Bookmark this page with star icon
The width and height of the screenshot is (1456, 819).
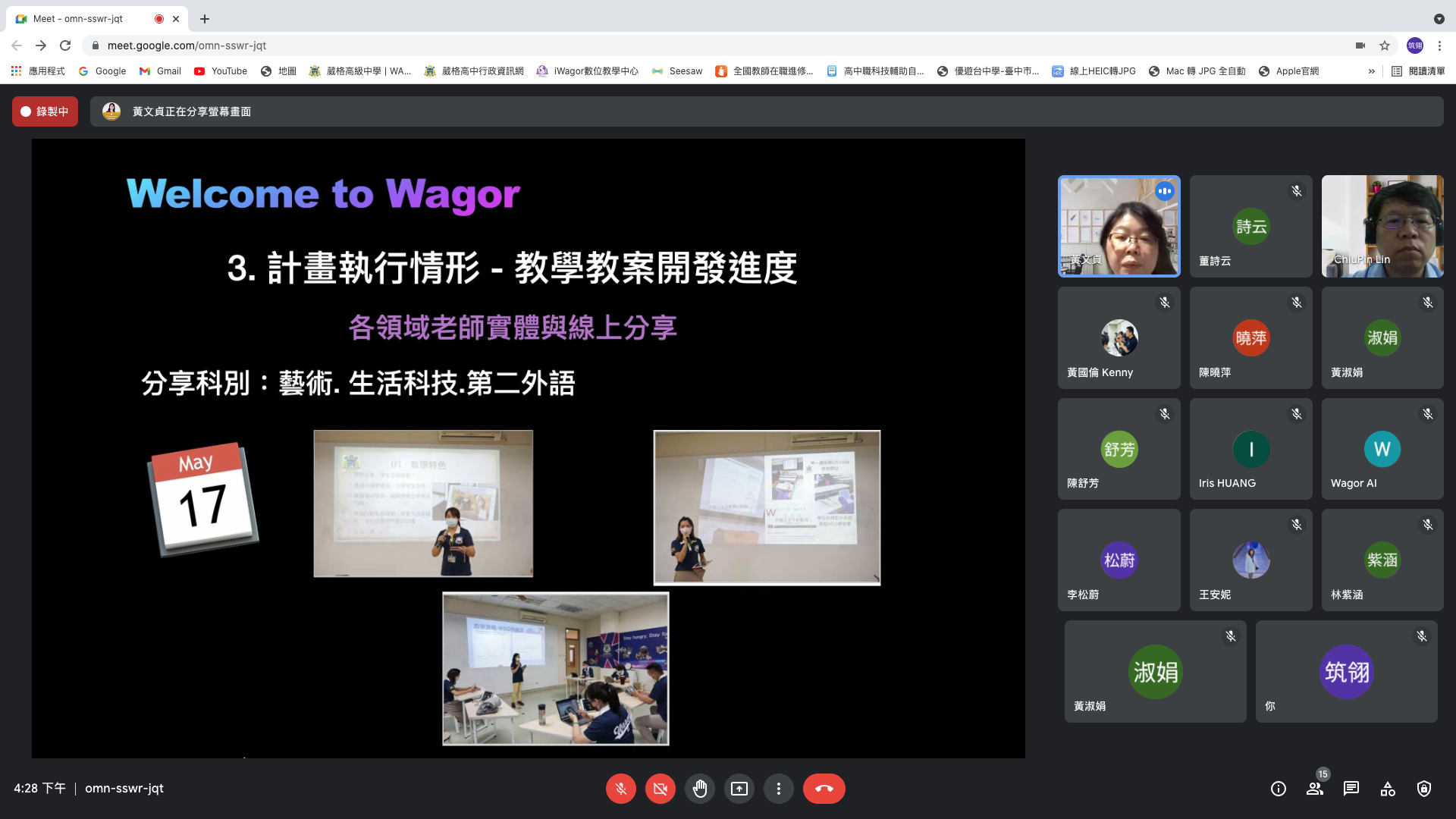pos(1385,45)
